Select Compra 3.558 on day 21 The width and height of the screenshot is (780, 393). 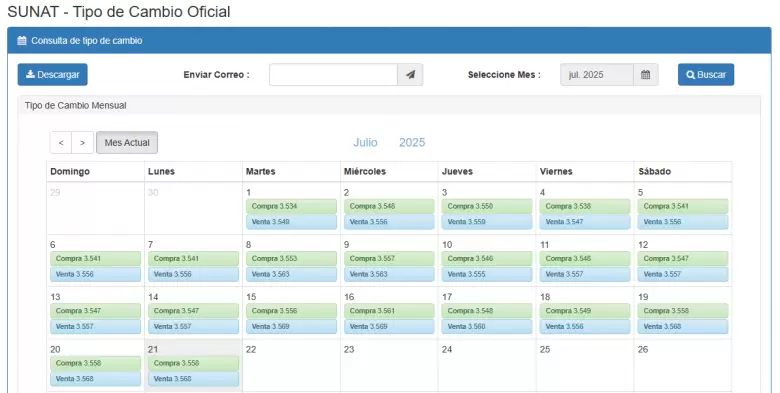(x=194, y=363)
